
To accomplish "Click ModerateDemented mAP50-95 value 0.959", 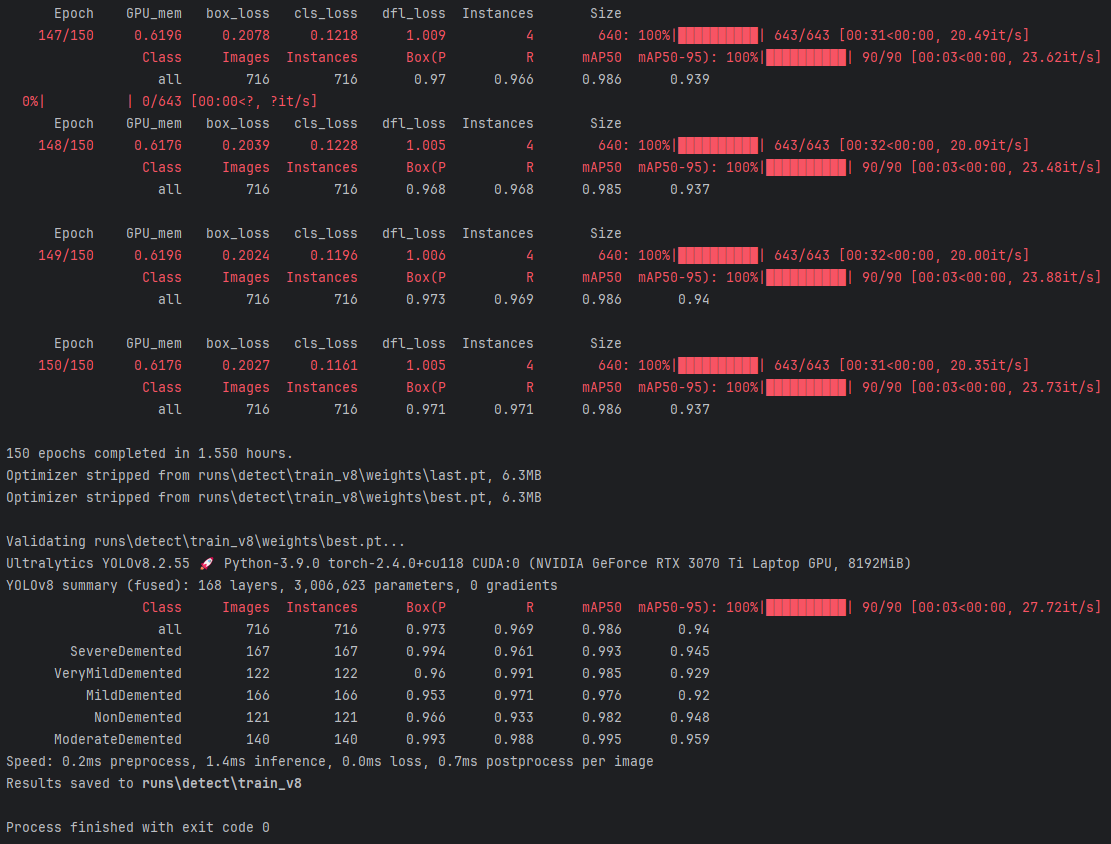I will (x=689, y=739).
